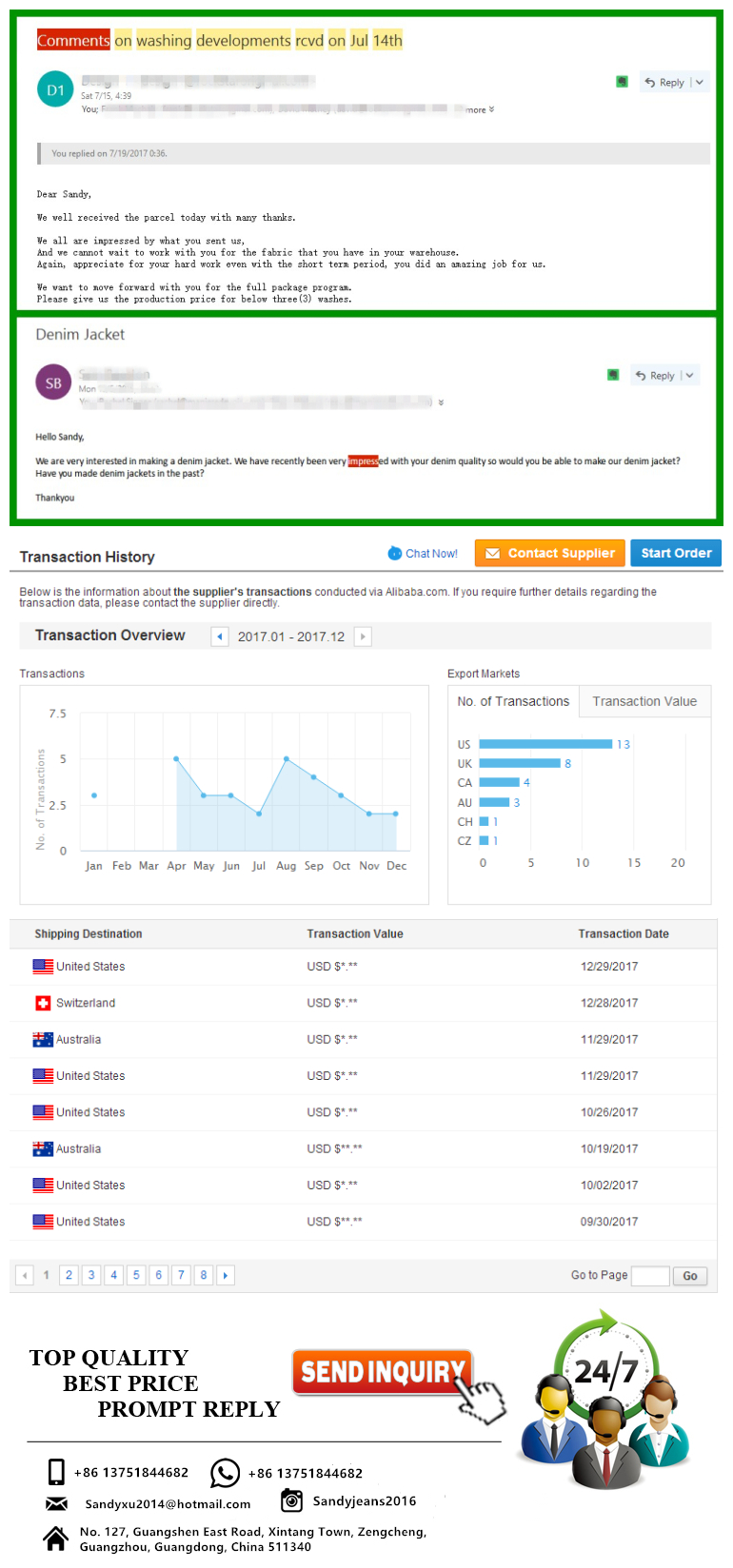
Task: Go to page 8 of transactions
Action: pos(203,1275)
